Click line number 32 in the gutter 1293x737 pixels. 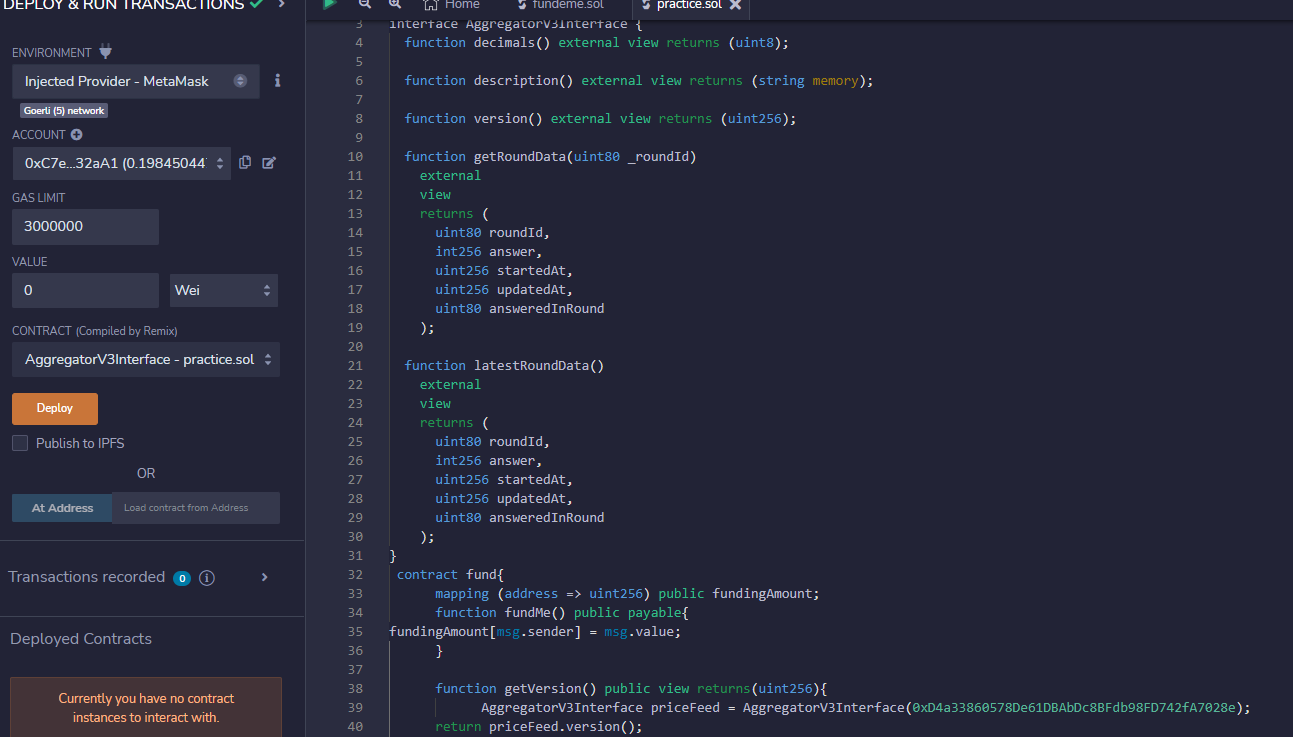[x=356, y=574]
